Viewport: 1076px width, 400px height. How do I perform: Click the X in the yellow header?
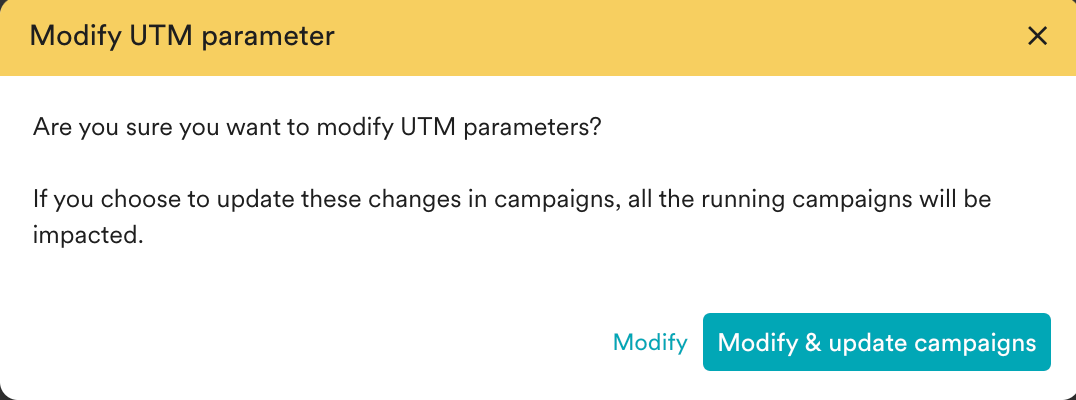coord(1038,37)
